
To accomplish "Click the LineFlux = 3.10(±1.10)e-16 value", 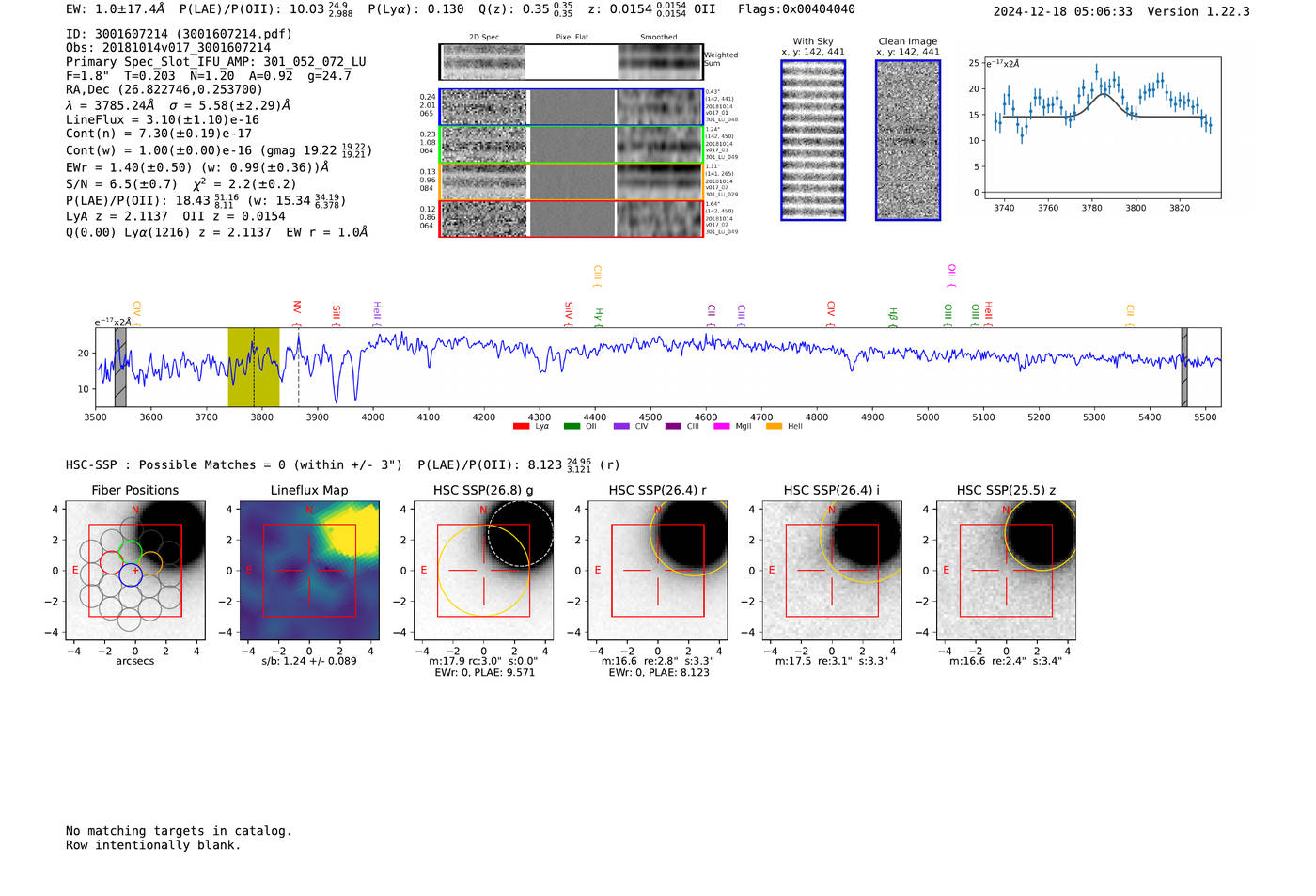I will [163, 120].
